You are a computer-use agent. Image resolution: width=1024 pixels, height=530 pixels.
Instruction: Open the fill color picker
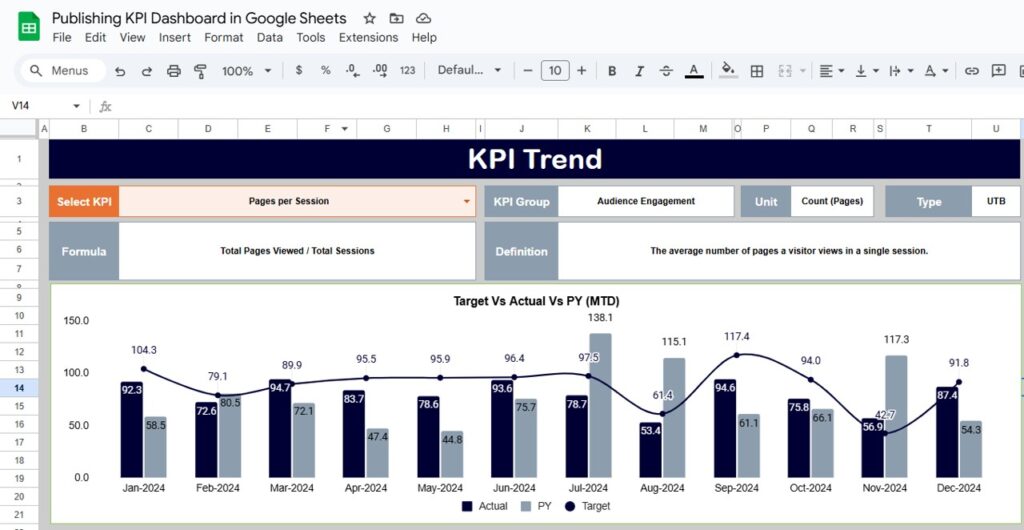point(728,70)
